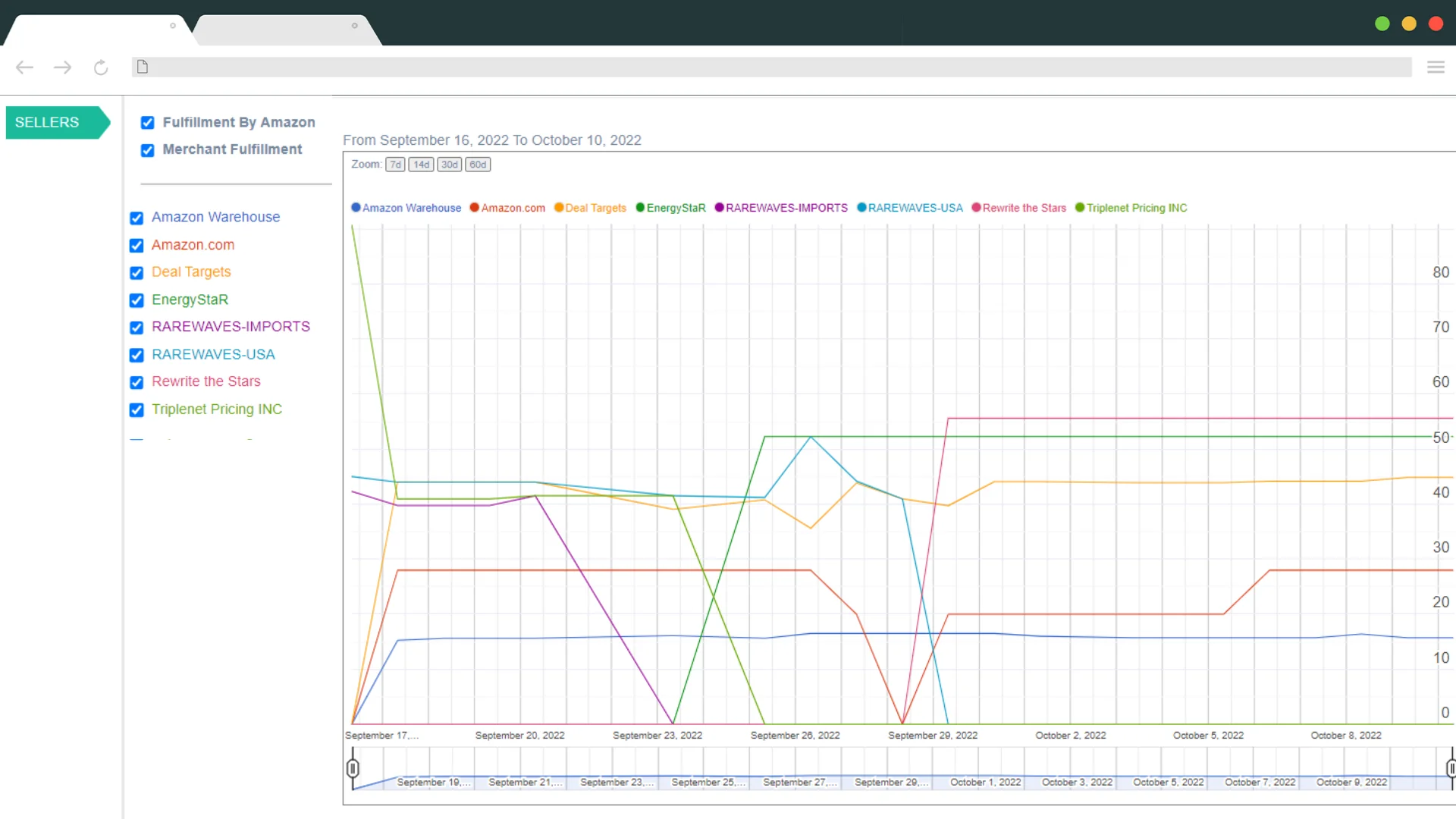Click the September 29 2022 axis marker
Screen dimensions: 1456x819
pos(932,735)
